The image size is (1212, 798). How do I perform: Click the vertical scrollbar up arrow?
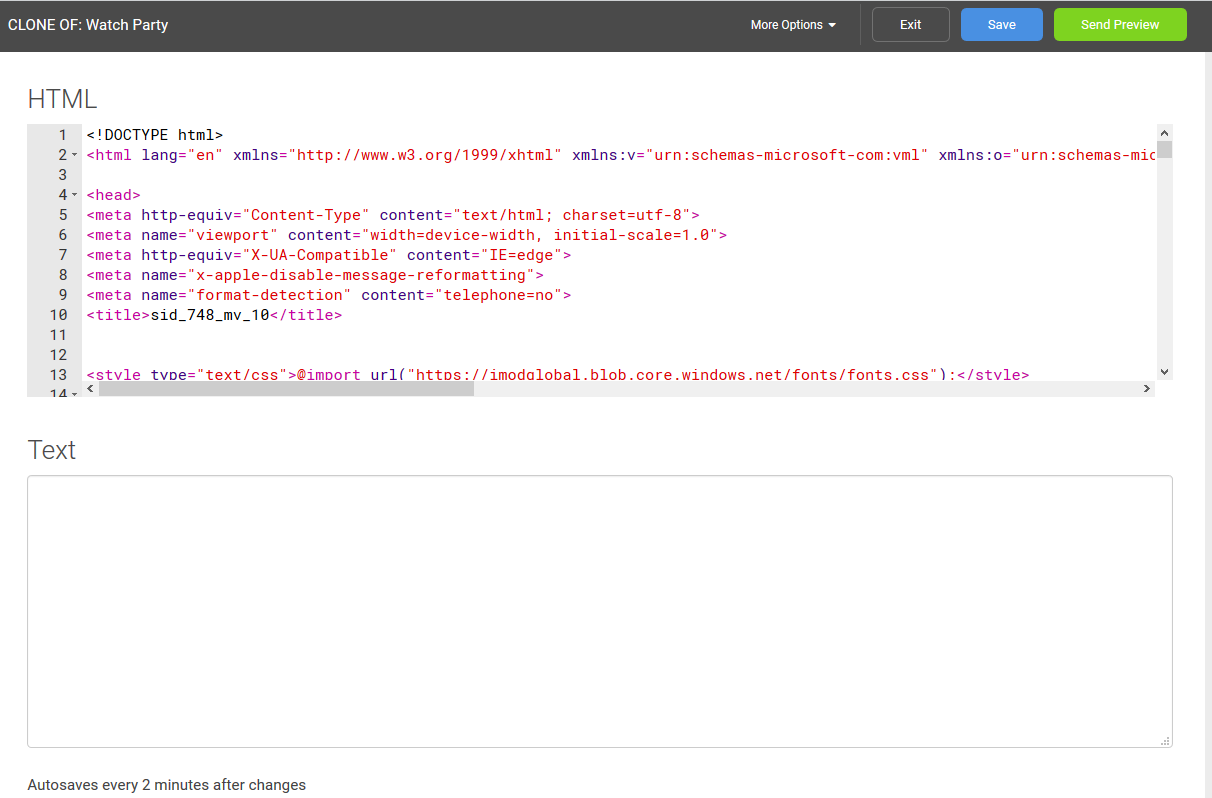(1164, 132)
